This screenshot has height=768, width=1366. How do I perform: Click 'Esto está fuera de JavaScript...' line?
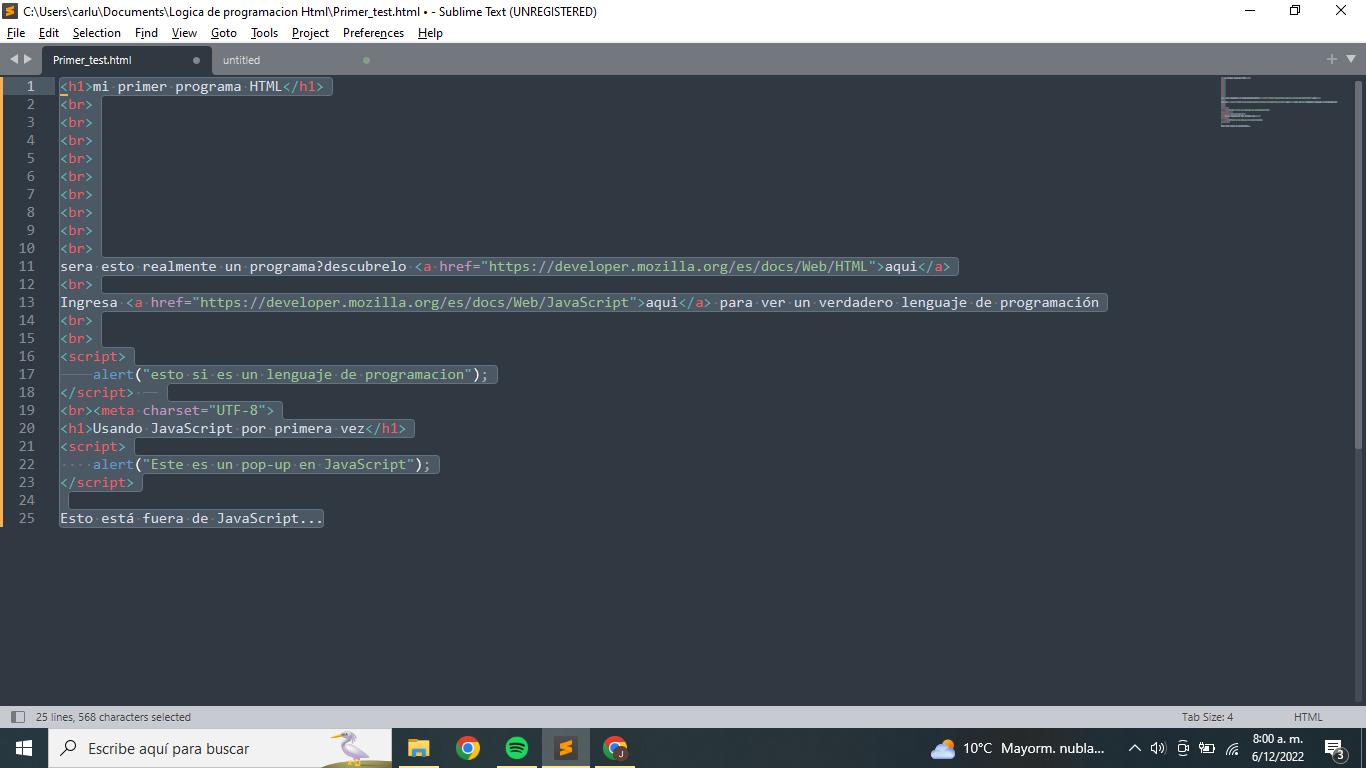pyautogui.click(x=192, y=518)
